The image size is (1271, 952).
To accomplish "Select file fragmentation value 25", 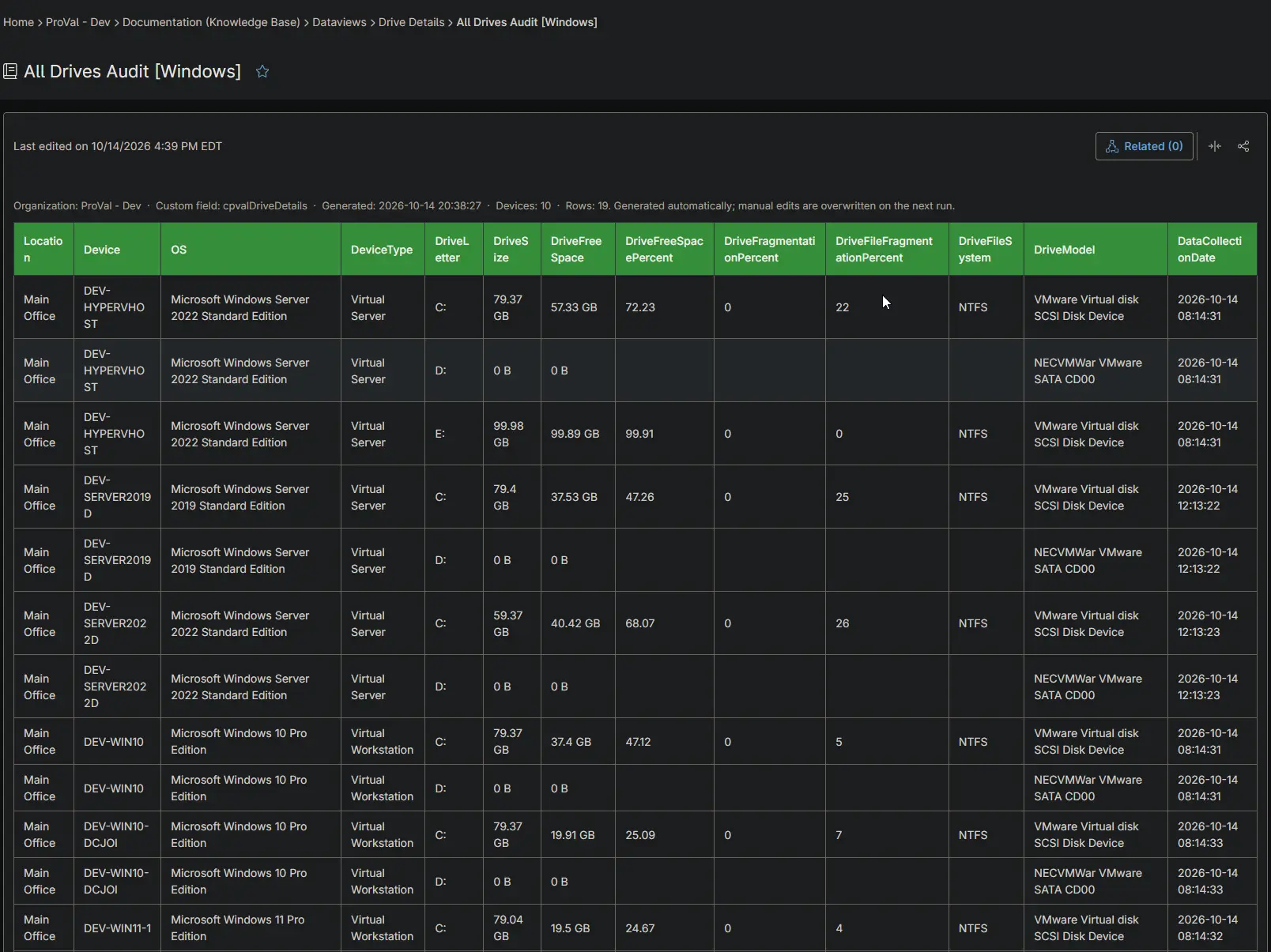I will pos(887,497).
